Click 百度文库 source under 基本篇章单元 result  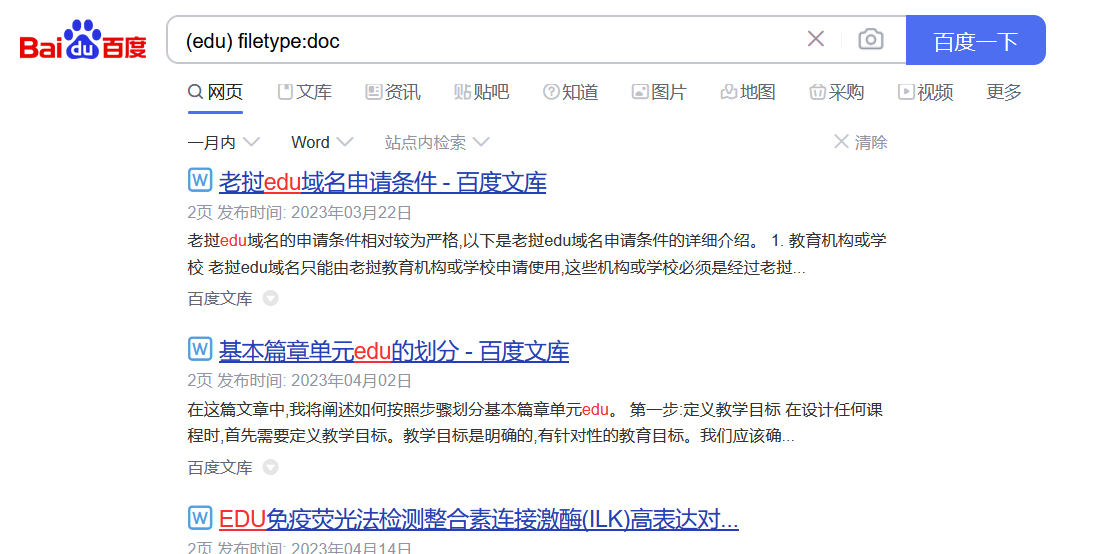220,467
